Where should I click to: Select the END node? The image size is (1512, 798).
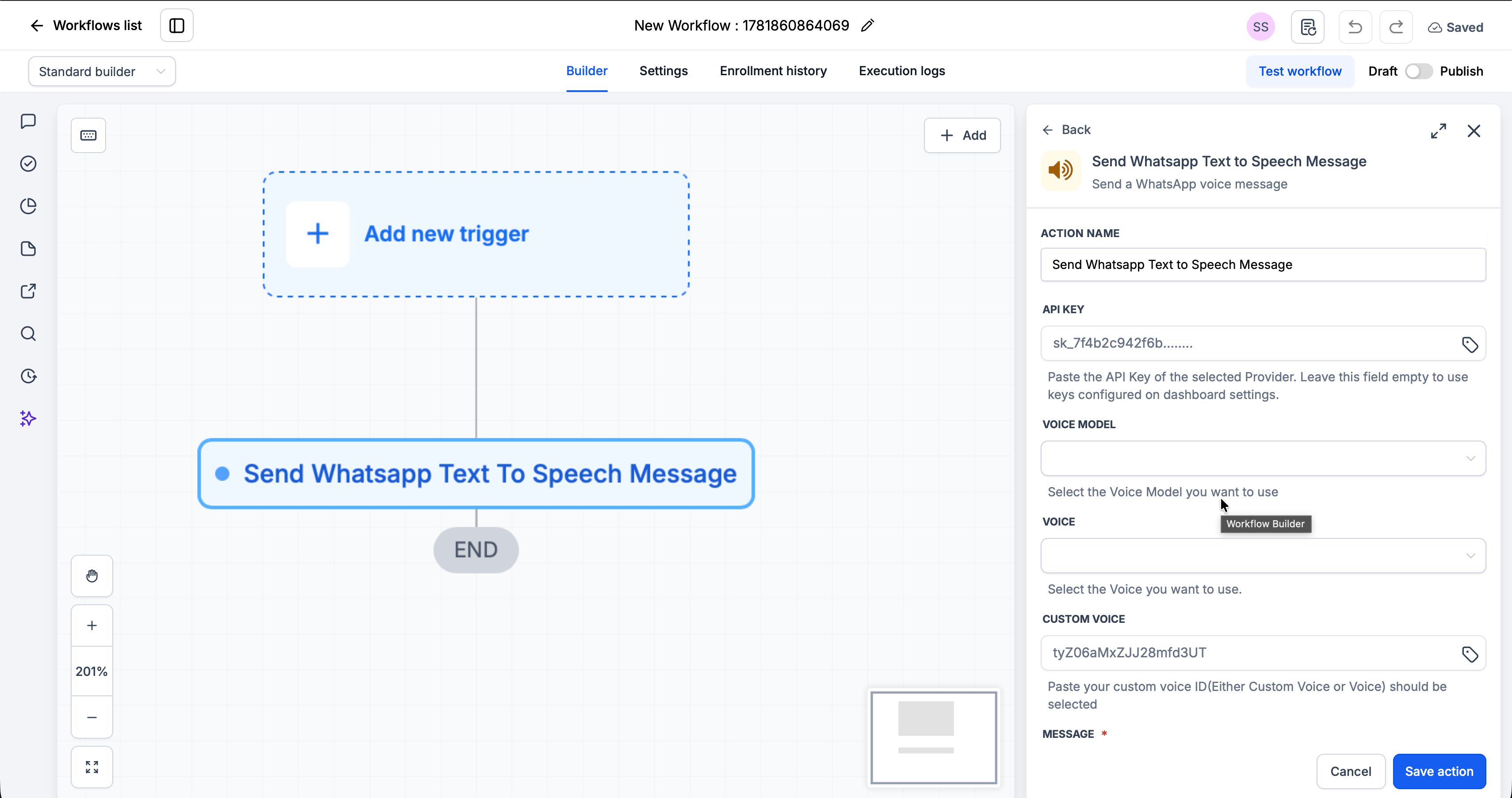click(476, 550)
